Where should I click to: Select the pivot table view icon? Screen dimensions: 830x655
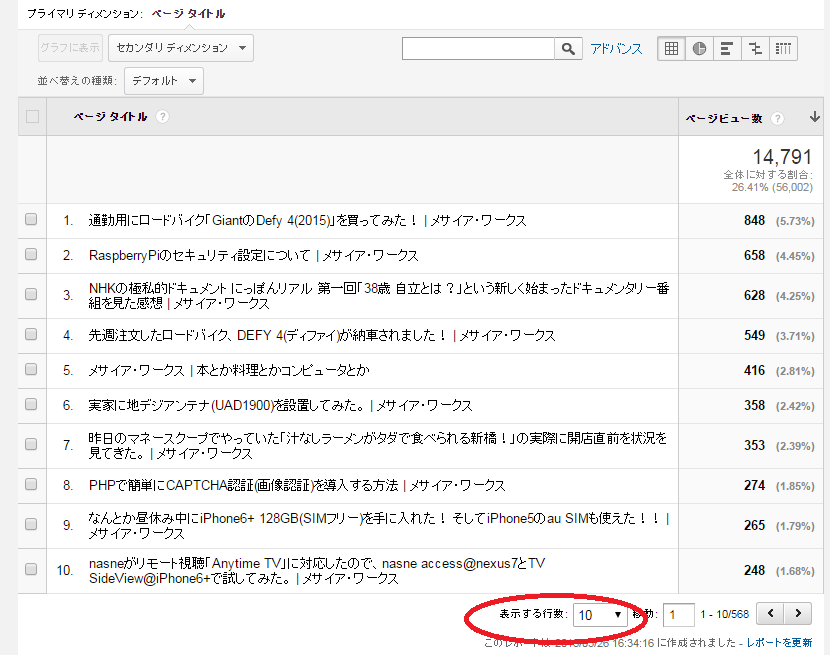(783, 48)
